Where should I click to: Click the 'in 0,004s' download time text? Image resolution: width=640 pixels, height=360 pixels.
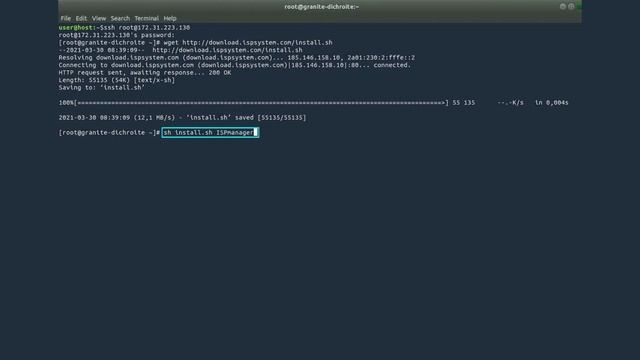(x=551, y=103)
